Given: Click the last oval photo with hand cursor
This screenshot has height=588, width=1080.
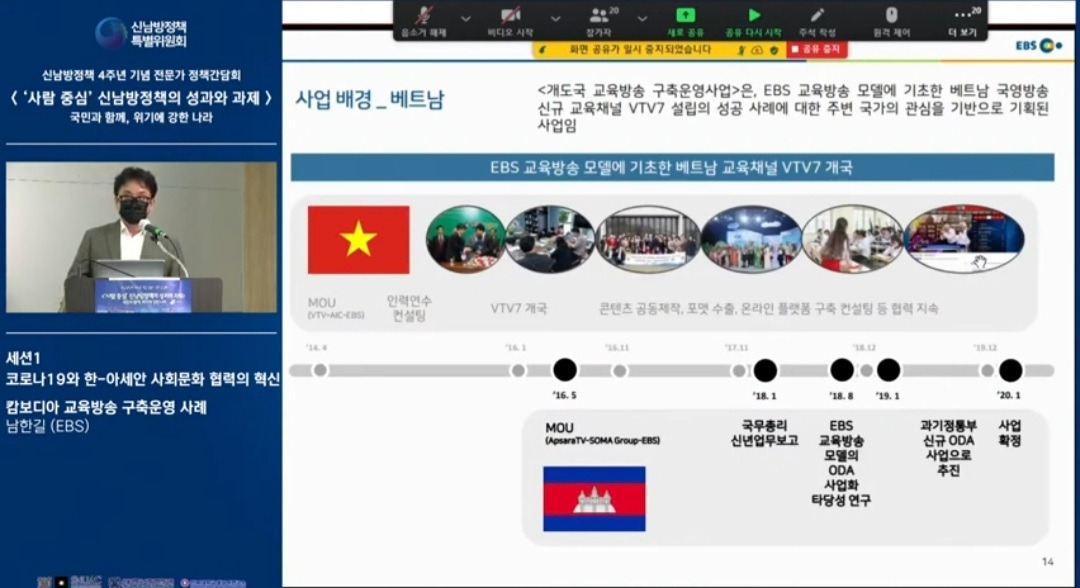Looking at the screenshot, I should click(964, 238).
